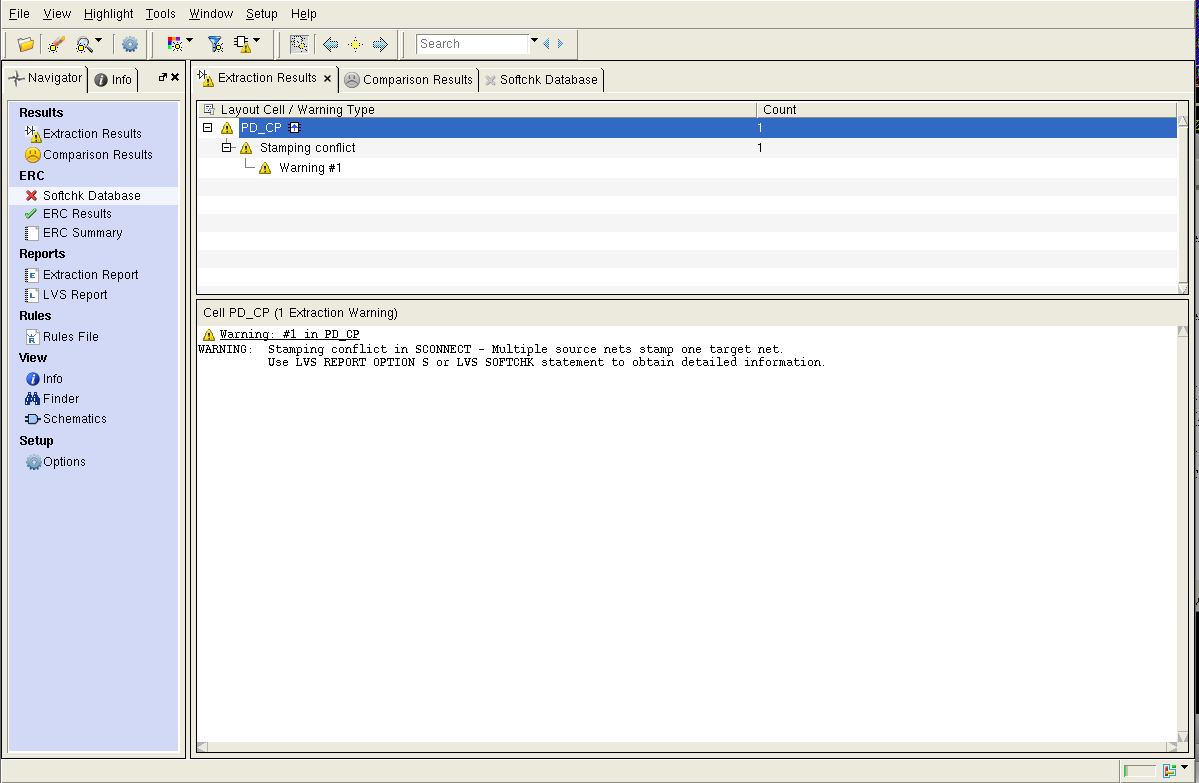Screen dimensions: 1199x783
Task: Click the funnel filter toolbar icon
Action: coord(215,44)
